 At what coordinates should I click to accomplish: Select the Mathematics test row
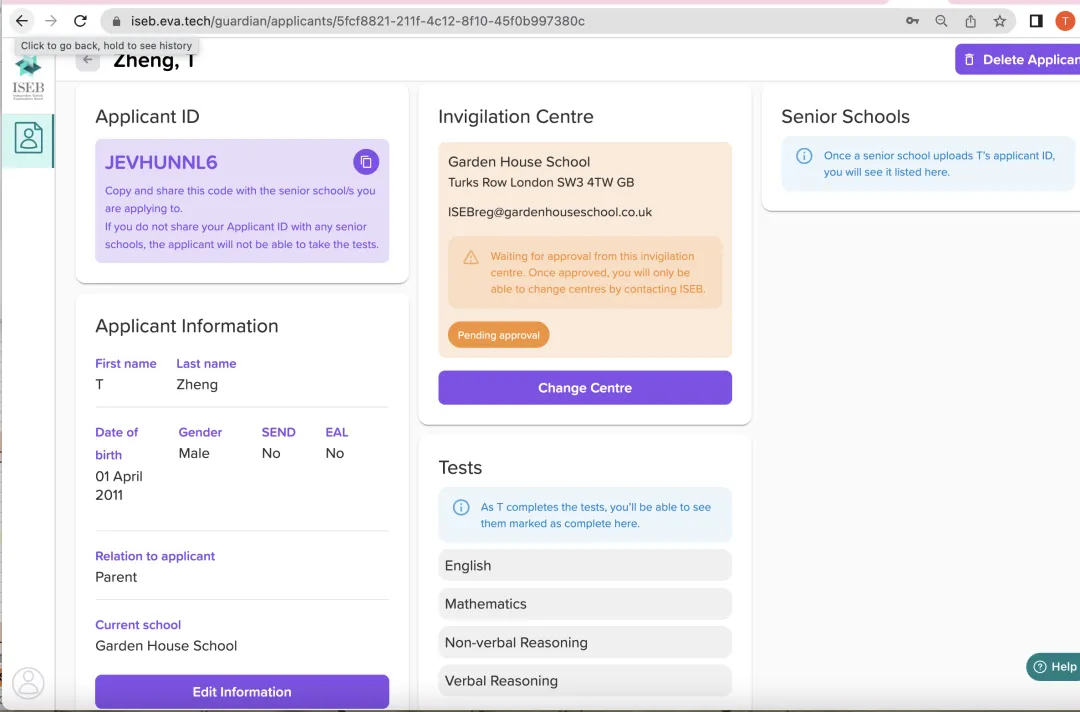585,604
